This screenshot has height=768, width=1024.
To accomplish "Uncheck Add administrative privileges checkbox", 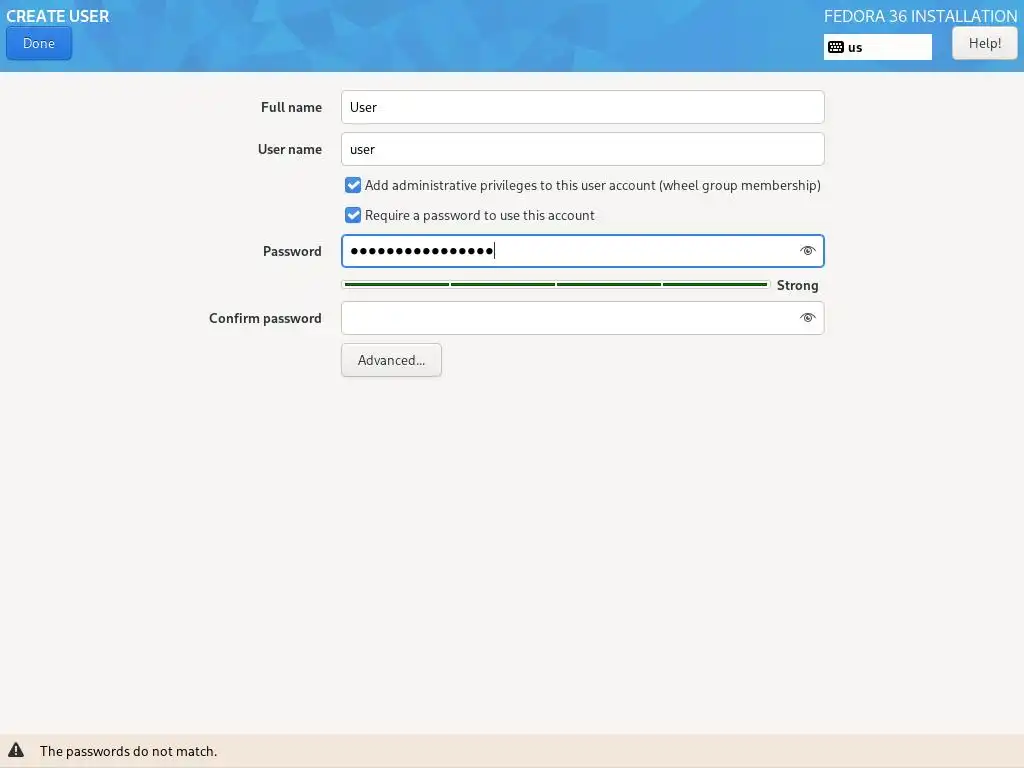I will 353,185.
